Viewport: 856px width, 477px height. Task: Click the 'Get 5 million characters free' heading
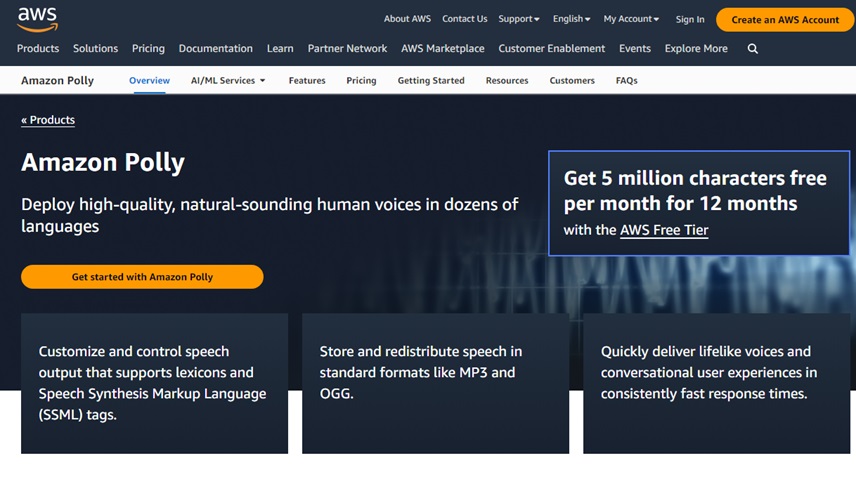[695, 190]
